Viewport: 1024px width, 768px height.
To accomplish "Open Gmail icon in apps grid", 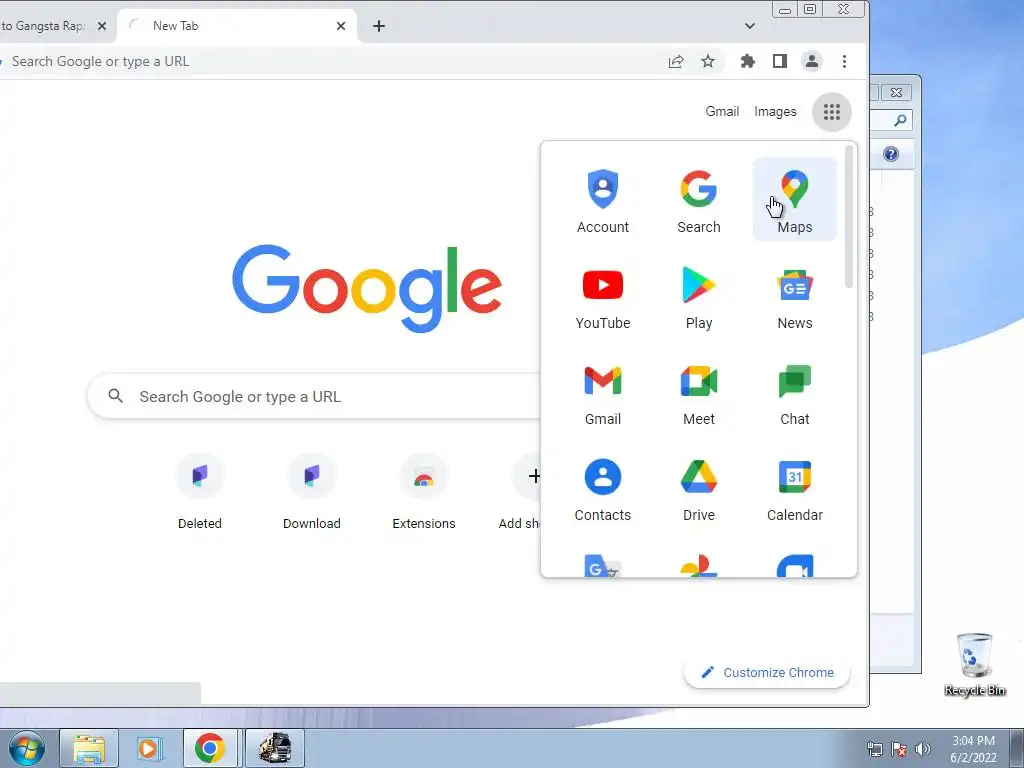I will (602, 392).
